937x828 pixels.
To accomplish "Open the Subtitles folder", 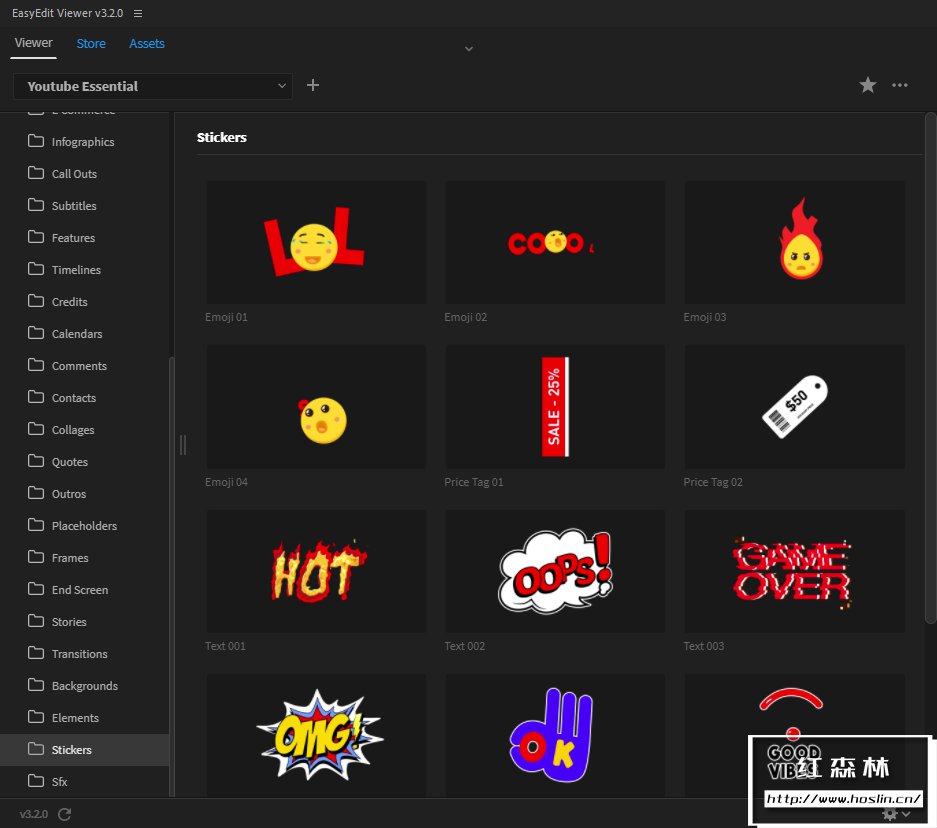I will [x=85, y=206].
